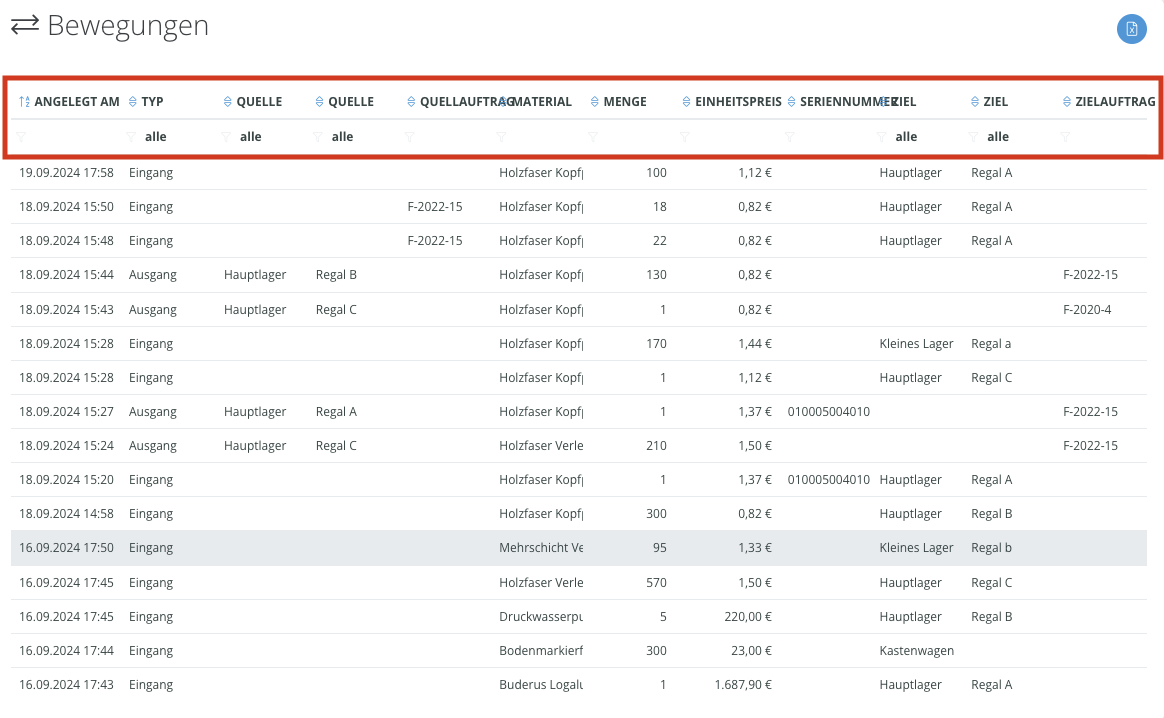Viewport: 1164px width, 718px height.
Task: Open the 'alle' filter dropdown under TYP
Action: (155, 137)
